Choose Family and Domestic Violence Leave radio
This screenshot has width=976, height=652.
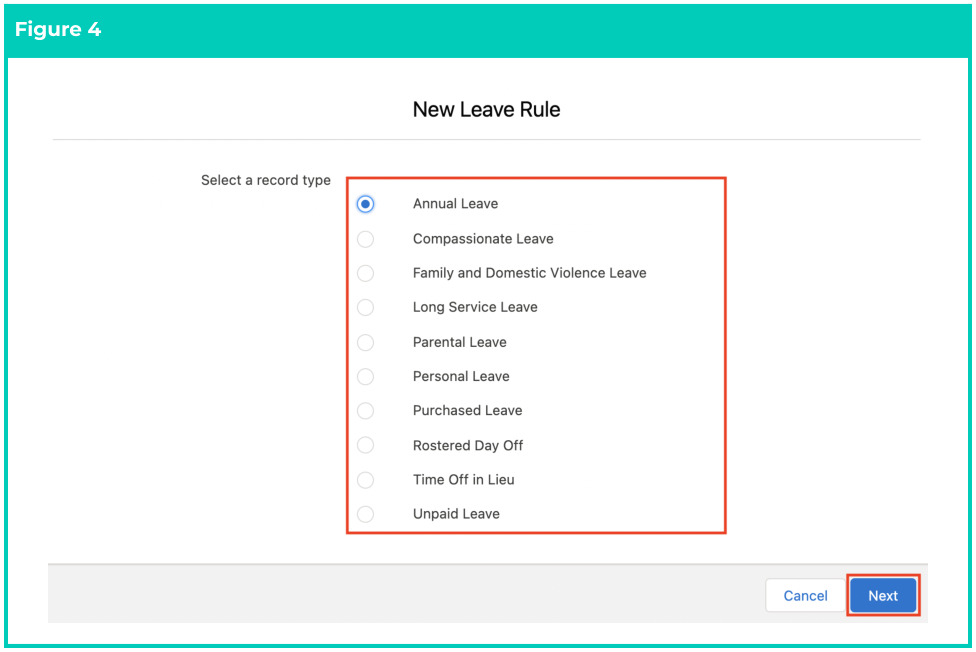pos(365,273)
